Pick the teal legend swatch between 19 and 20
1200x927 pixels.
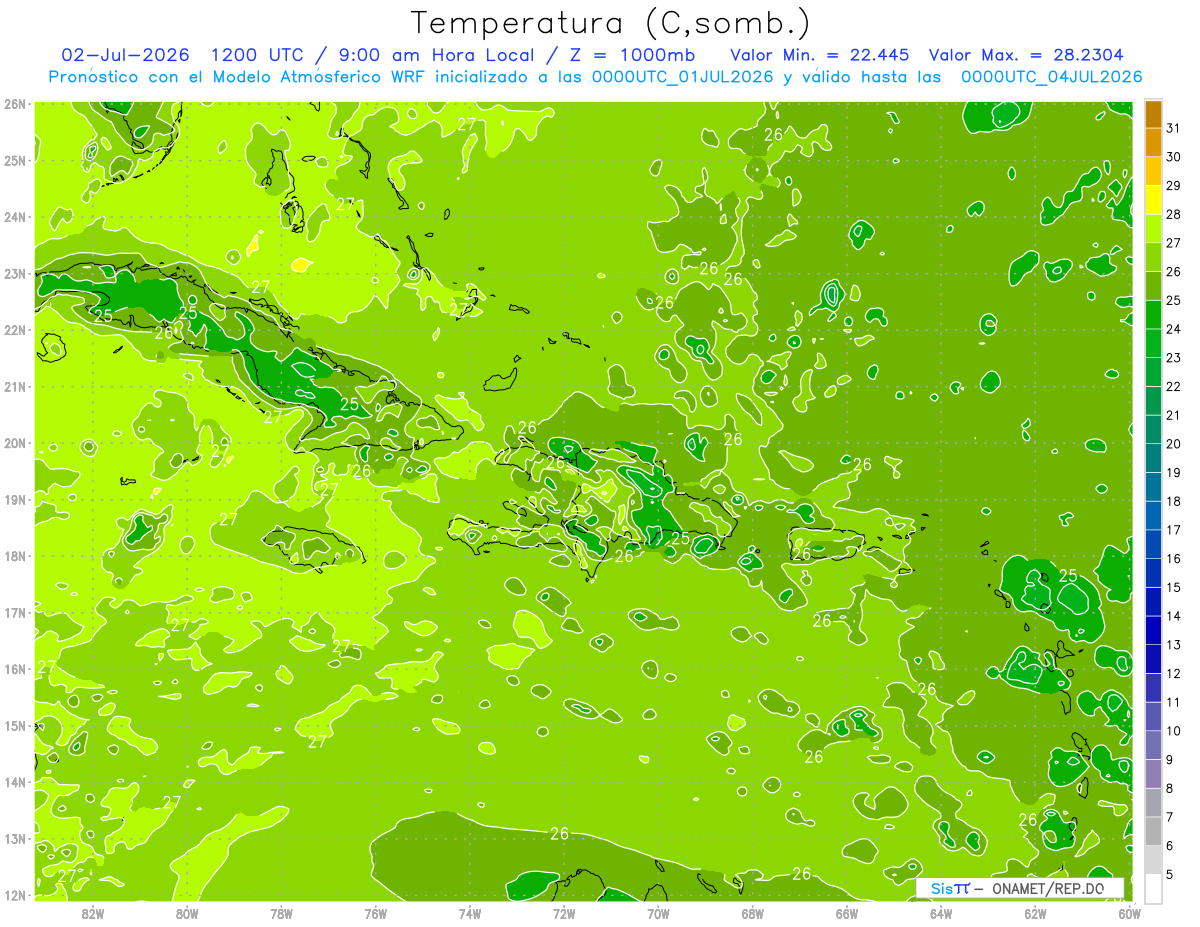(1153, 459)
